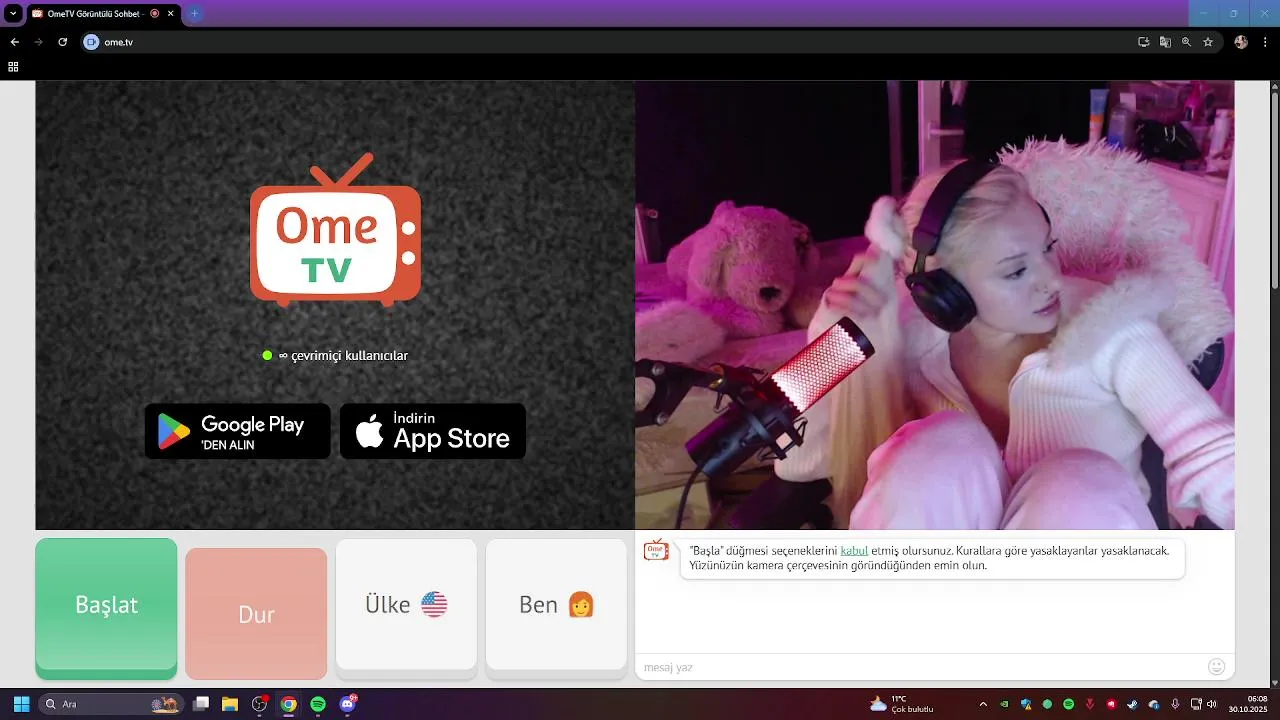The image size is (1280, 720).
Task: Install app icon in address bar
Action: [1143, 42]
